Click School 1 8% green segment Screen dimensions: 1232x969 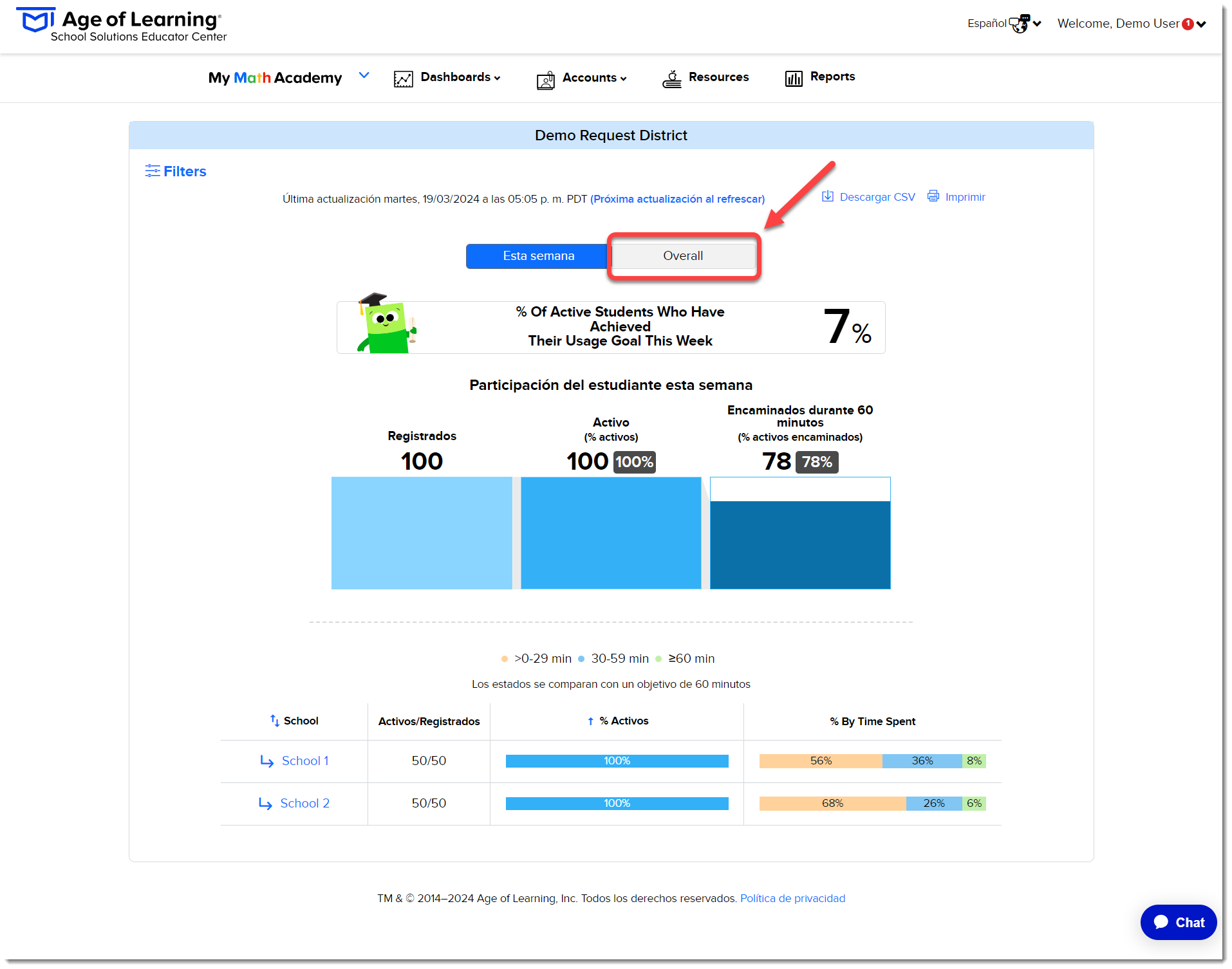tap(974, 761)
